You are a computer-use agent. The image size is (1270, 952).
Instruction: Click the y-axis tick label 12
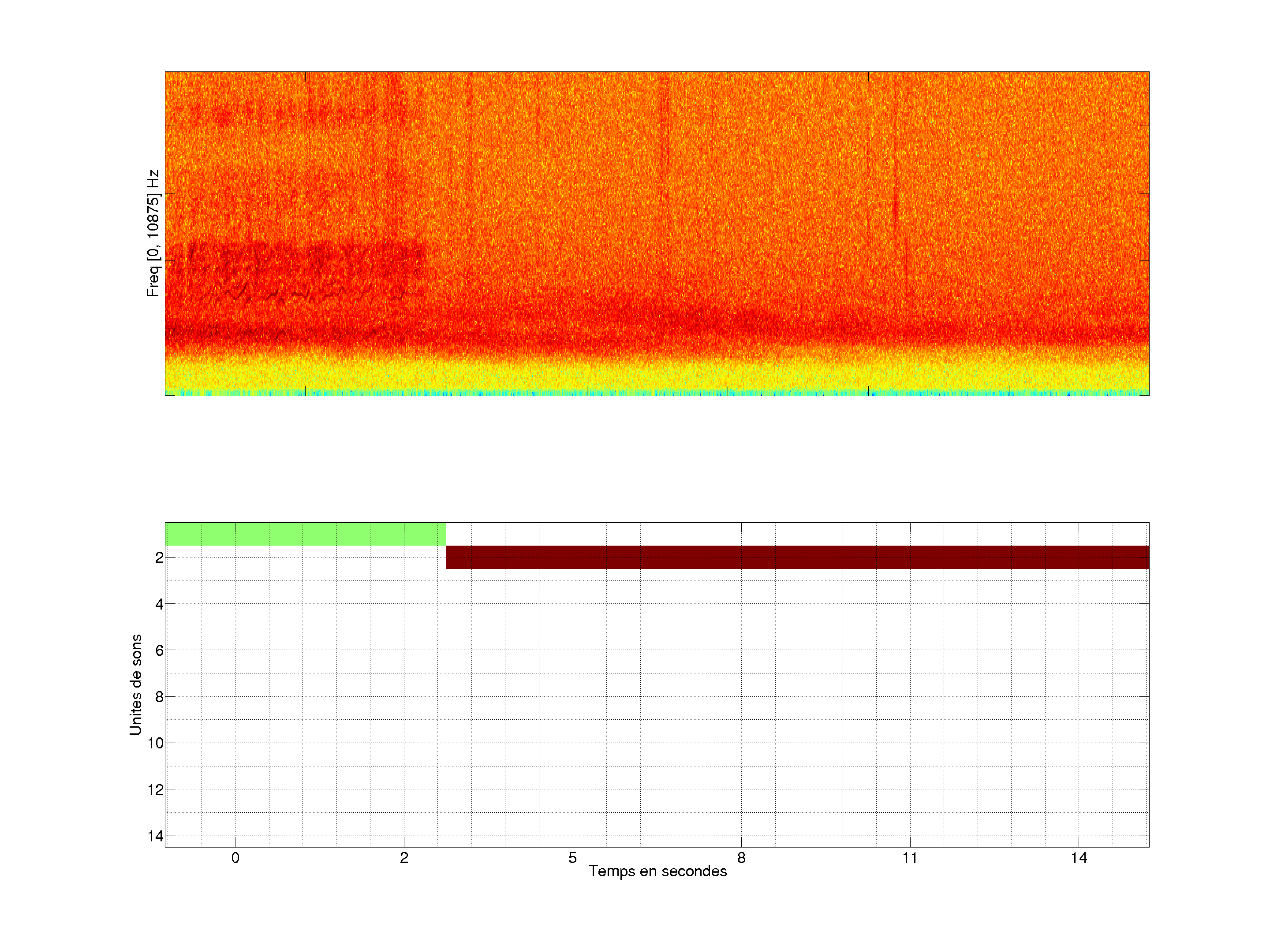tap(156, 790)
